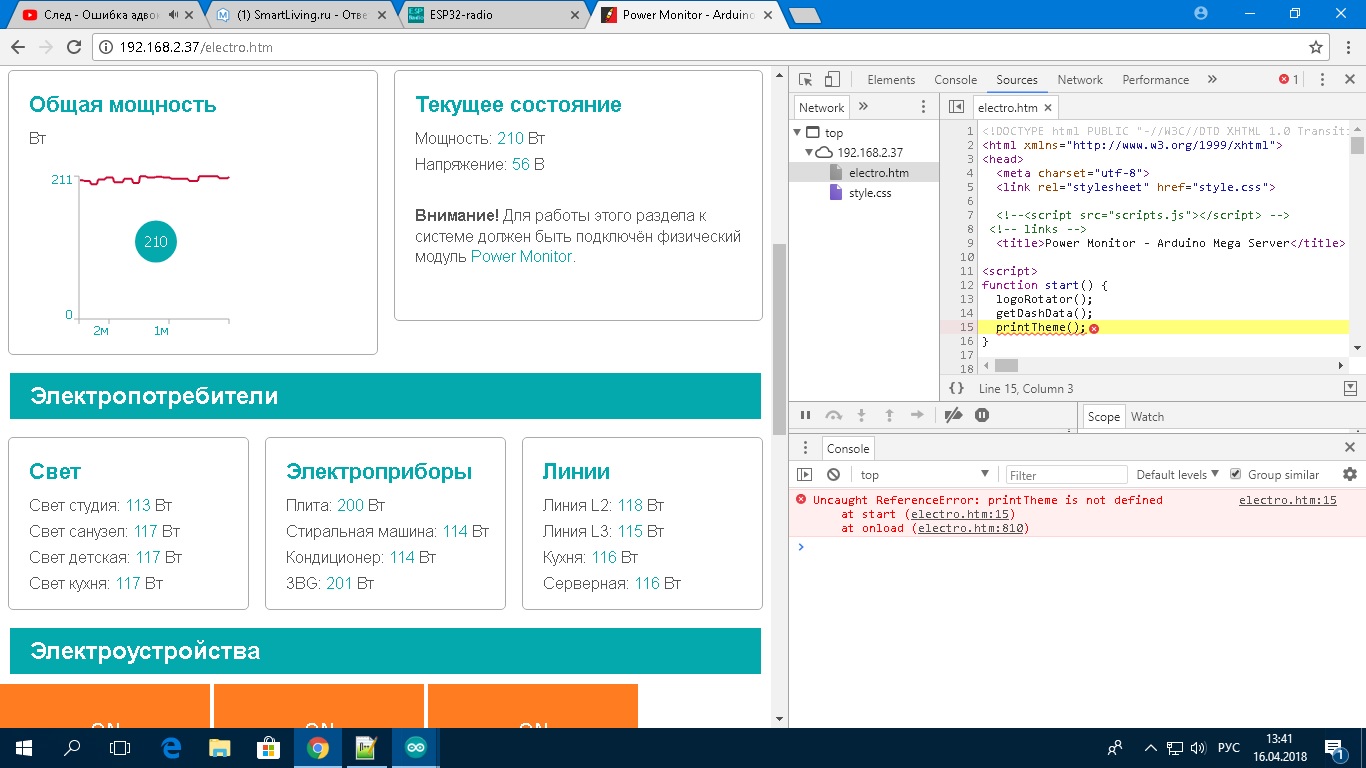
Task: Toggle the Group similar checkbox
Action: point(1236,474)
